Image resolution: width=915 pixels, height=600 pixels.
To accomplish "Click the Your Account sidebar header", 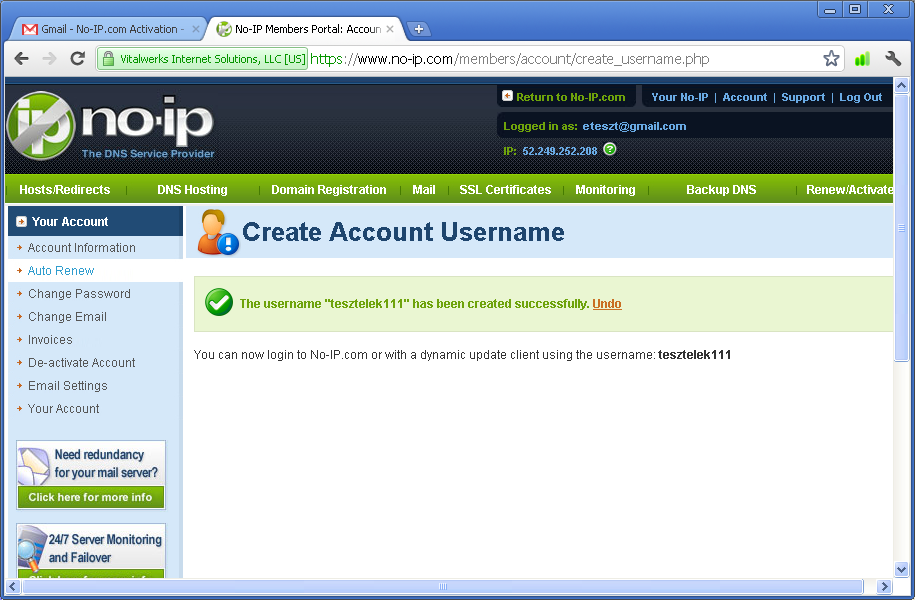I will click(x=95, y=221).
